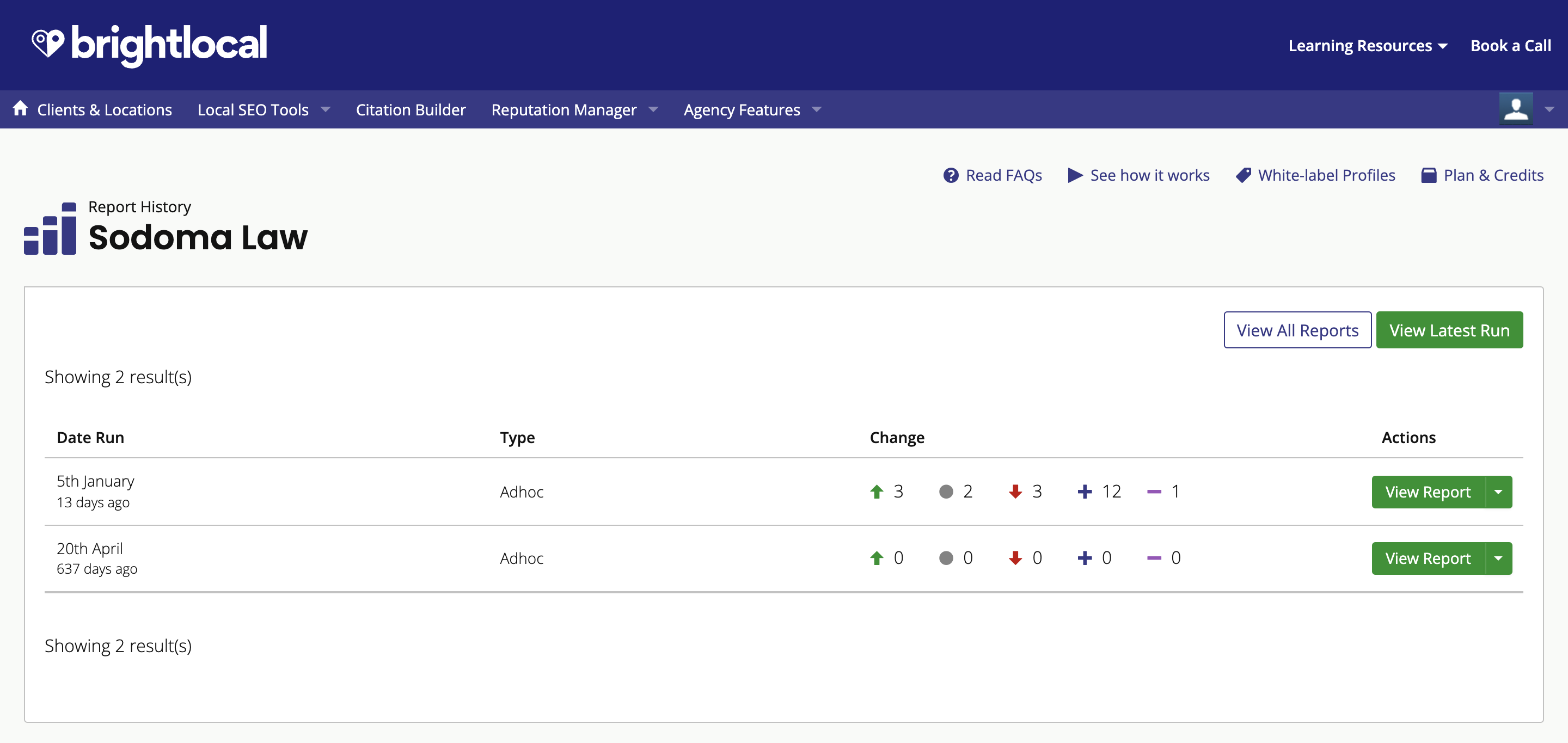Expand the Local SEO Tools menu arrow
The image size is (1568, 743).
(x=326, y=109)
